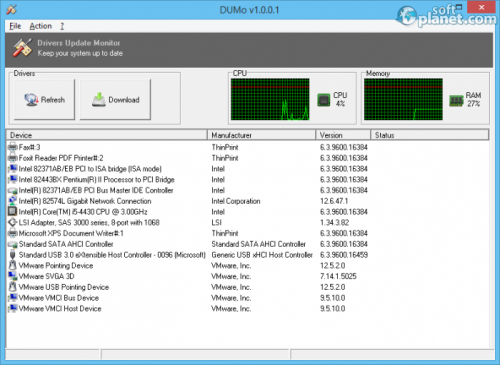Select PCI Bus Master IDE Controller icon
500x365 pixels.
point(12,190)
